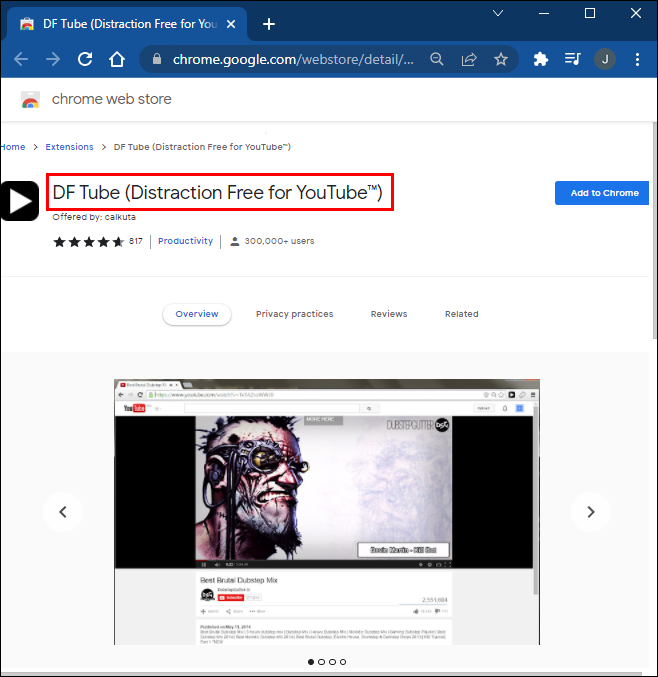Click the DF Tube play-button extension icon
Image resolution: width=658 pixels, height=677 pixels.
(20, 201)
